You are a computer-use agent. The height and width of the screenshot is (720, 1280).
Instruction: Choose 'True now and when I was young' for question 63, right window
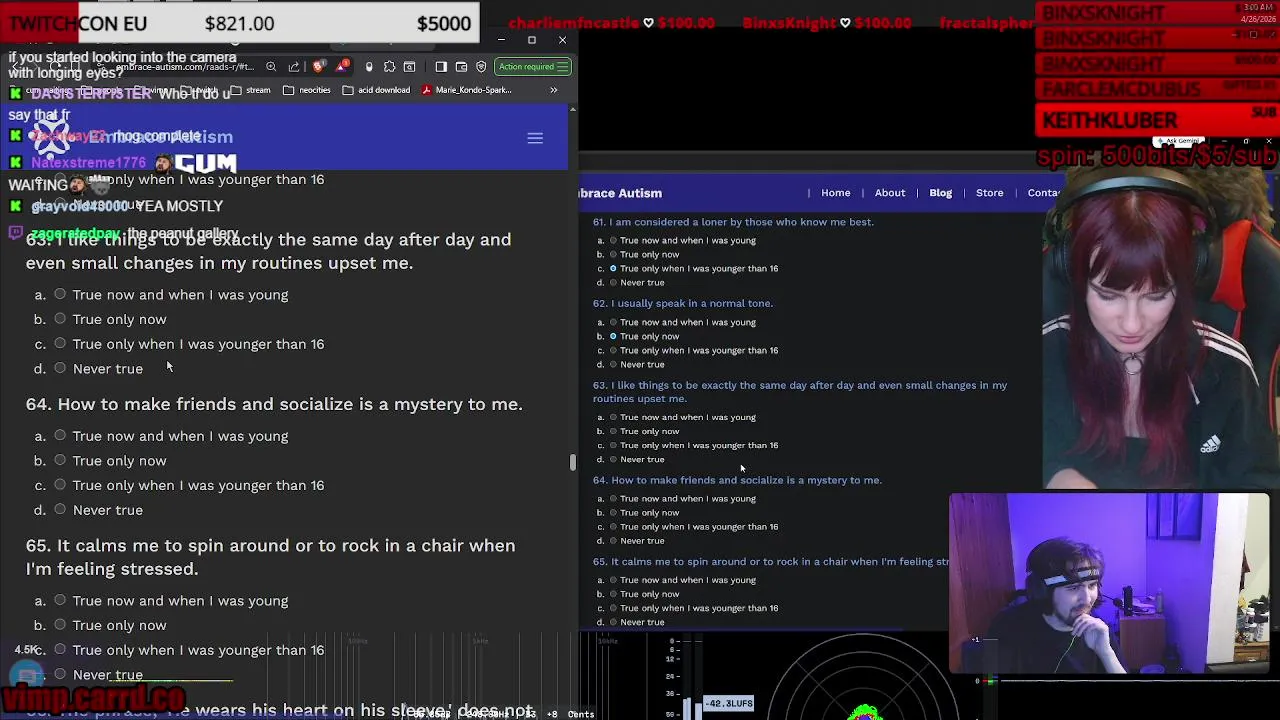tap(613, 417)
